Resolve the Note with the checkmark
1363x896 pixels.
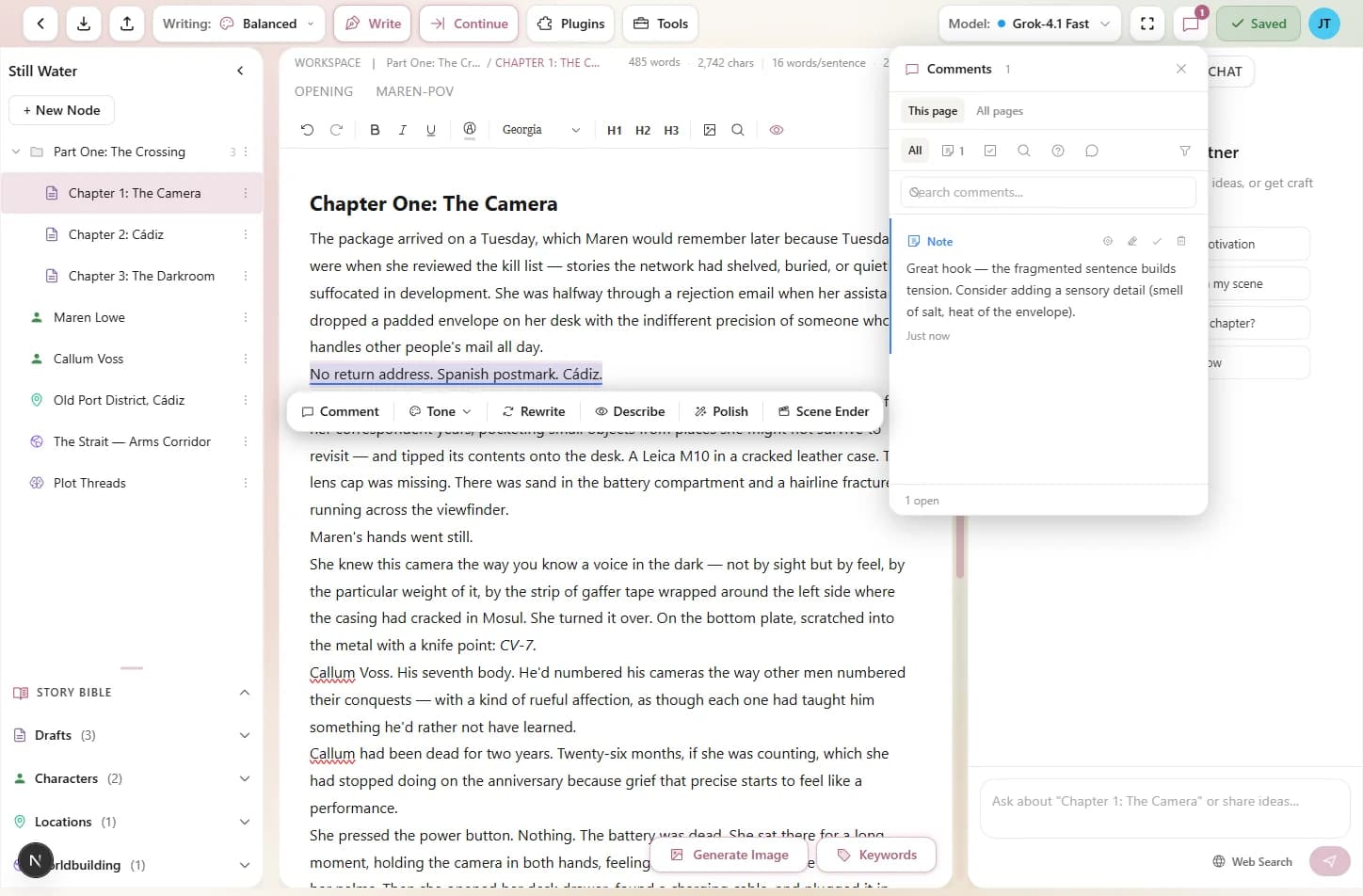pos(1158,241)
